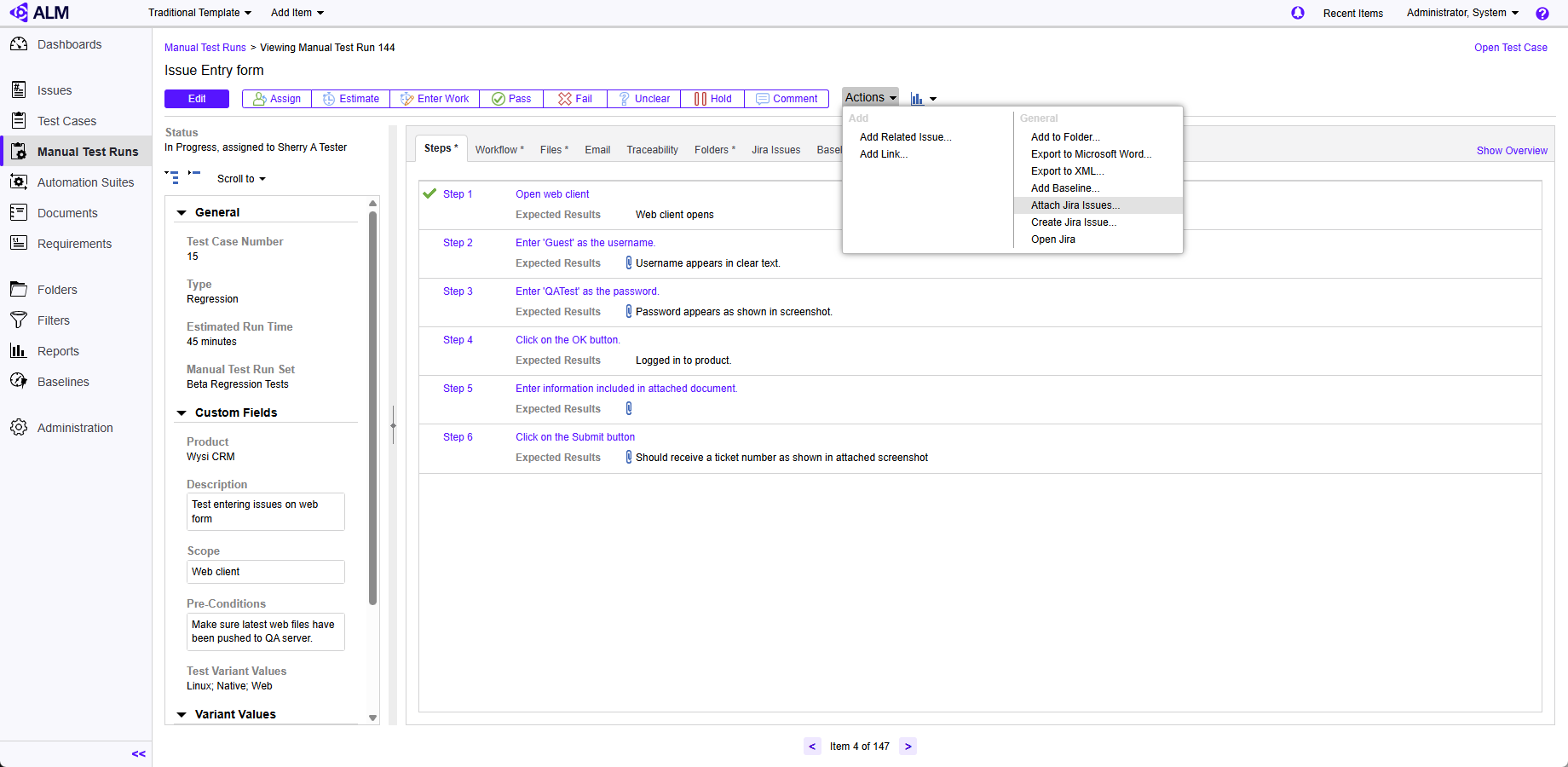This screenshot has height=767, width=1568.
Task: Click the Open Test Case link
Action: click(x=1510, y=48)
